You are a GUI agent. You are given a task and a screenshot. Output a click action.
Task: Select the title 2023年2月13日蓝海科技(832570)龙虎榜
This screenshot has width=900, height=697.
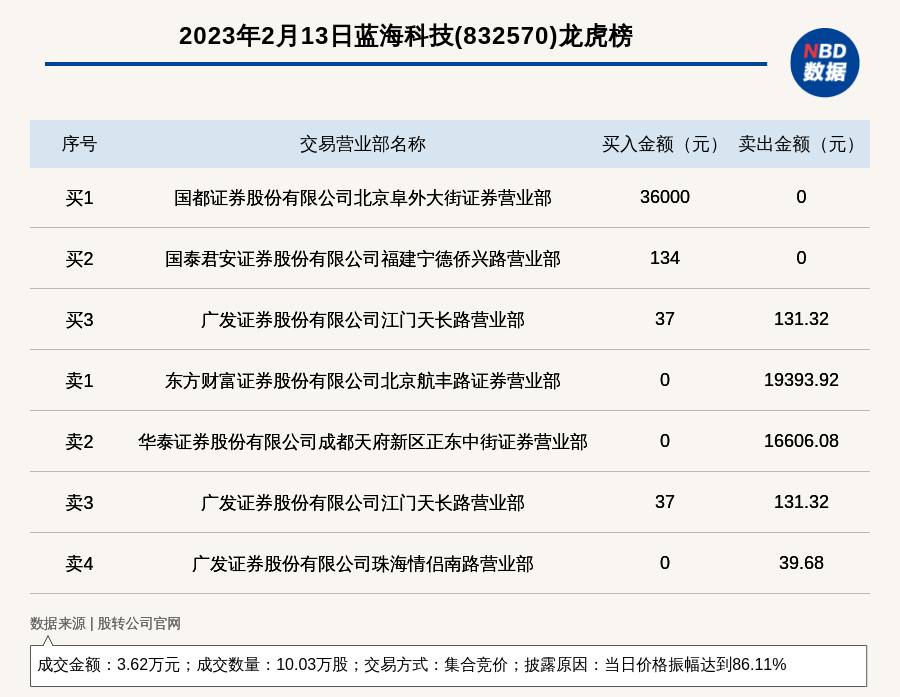point(406,36)
